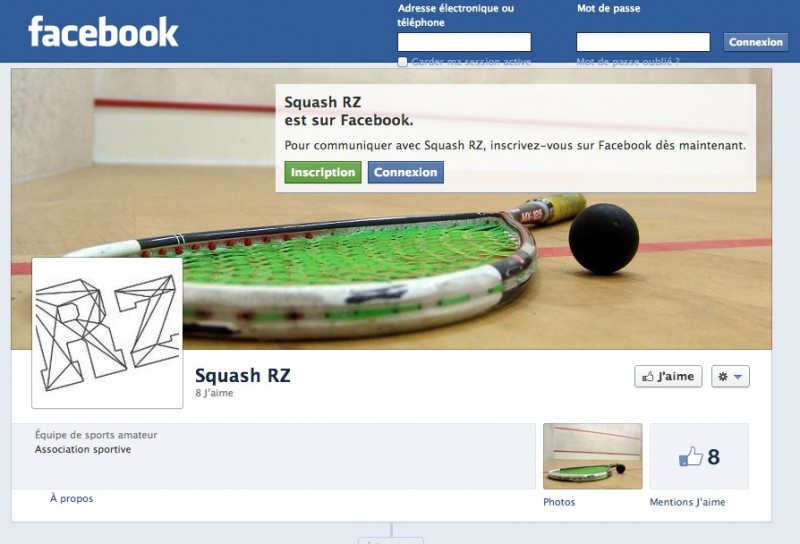Open the gear settings dropdown
The height and width of the screenshot is (544, 800).
(x=730, y=377)
